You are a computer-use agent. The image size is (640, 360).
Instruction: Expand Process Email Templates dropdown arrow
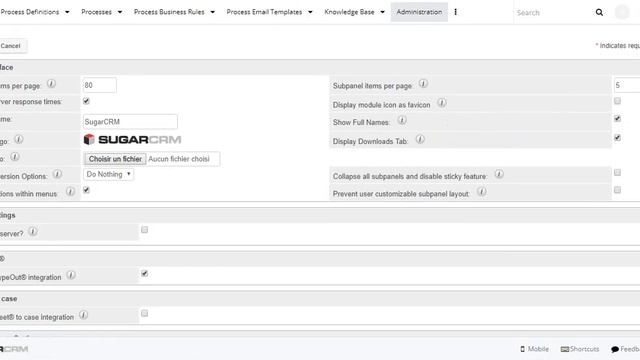pyautogui.click(x=310, y=12)
